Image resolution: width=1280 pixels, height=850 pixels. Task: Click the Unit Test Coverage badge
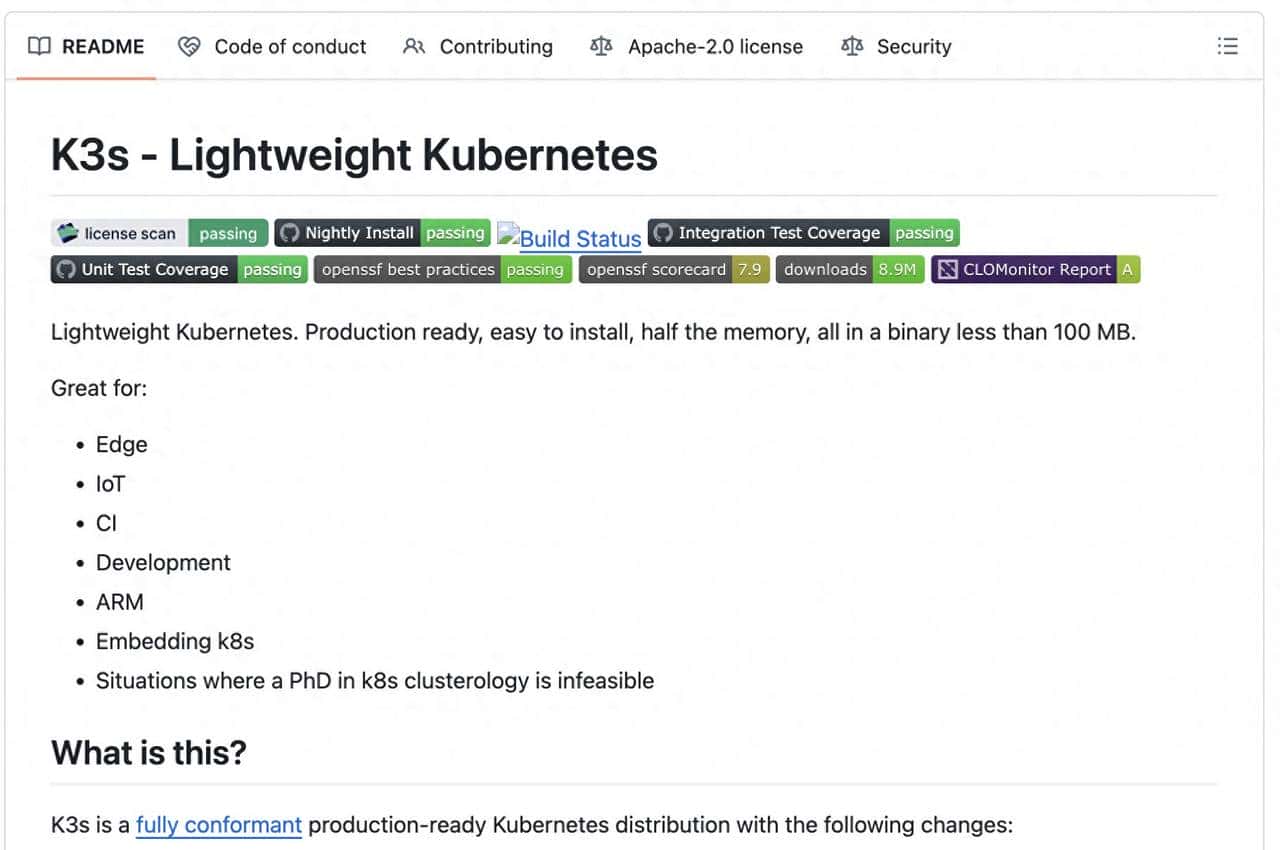point(179,269)
